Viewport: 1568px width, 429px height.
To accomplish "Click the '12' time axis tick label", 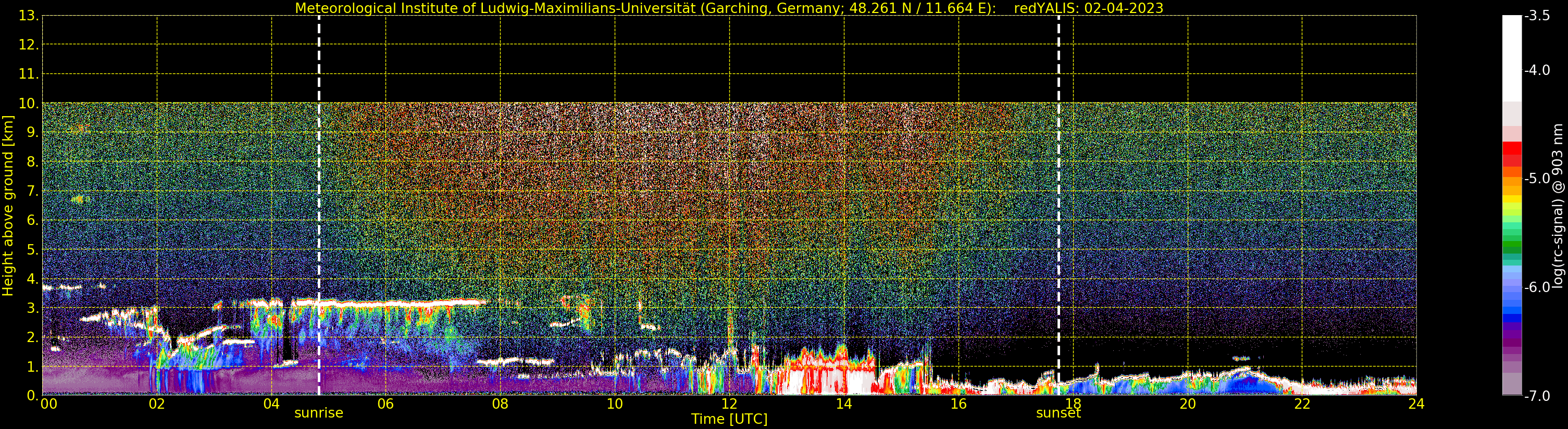I will (x=729, y=404).
